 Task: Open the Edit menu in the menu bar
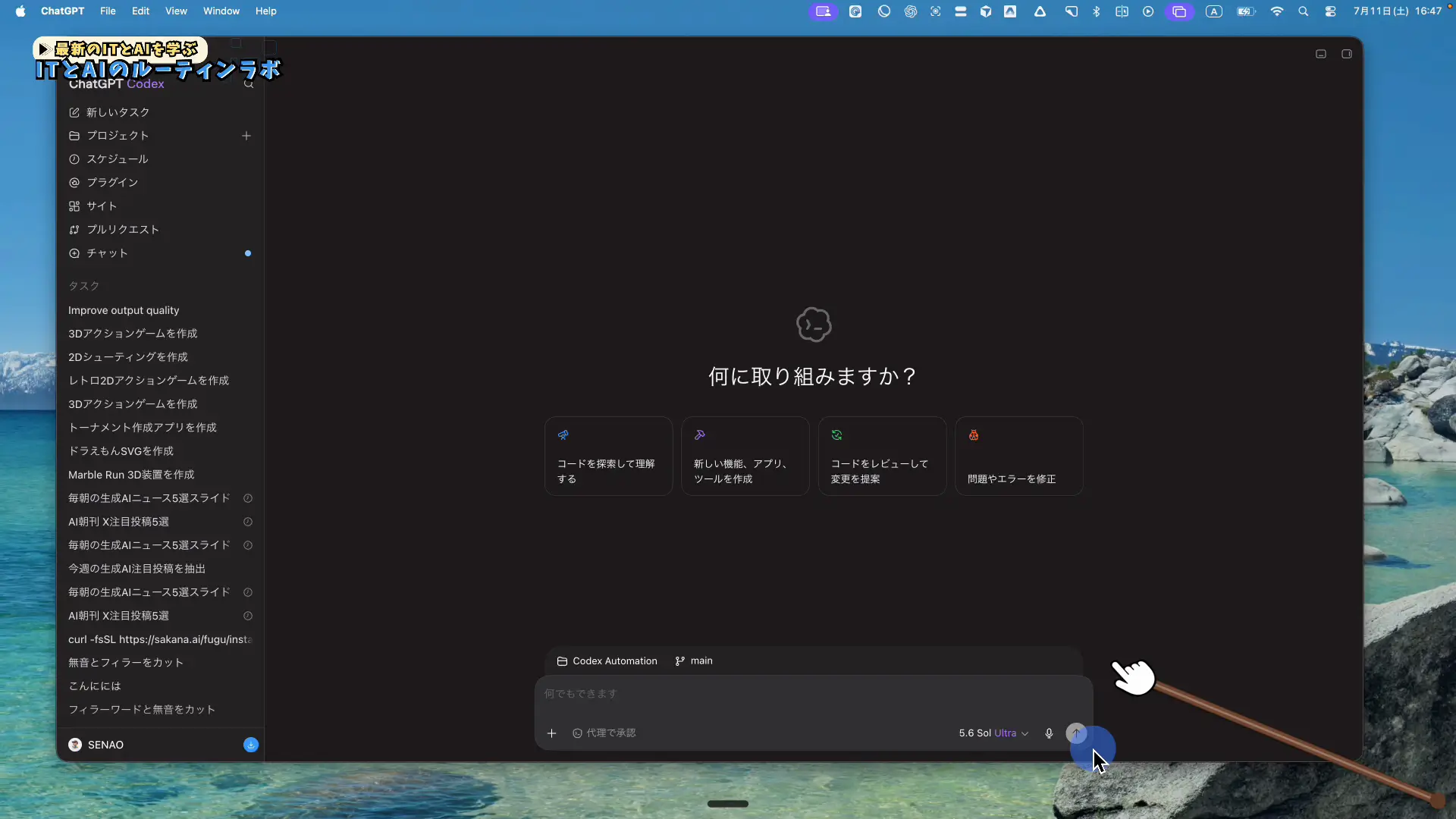tap(140, 11)
